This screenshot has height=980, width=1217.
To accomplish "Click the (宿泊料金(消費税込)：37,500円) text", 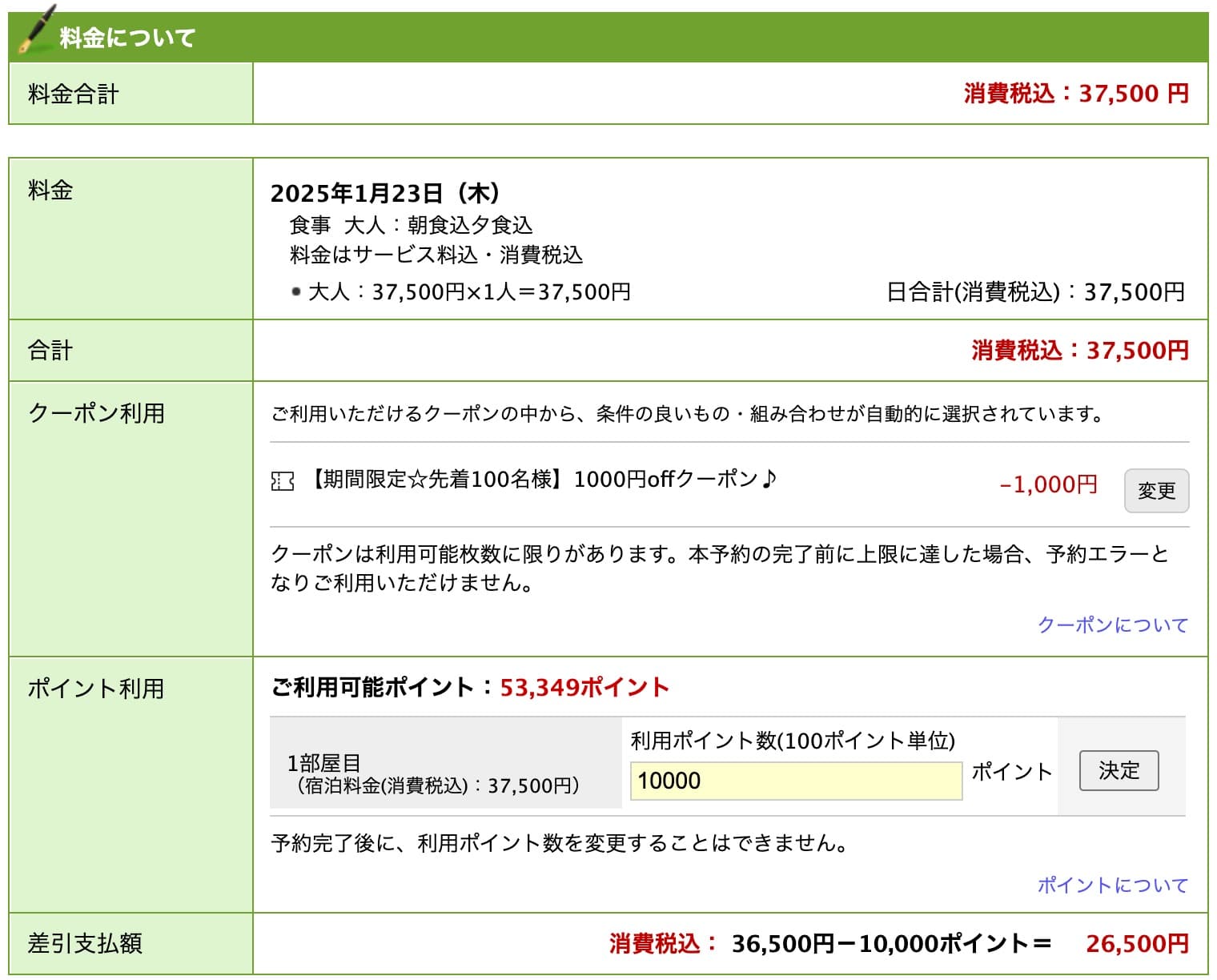I will 438,785.
